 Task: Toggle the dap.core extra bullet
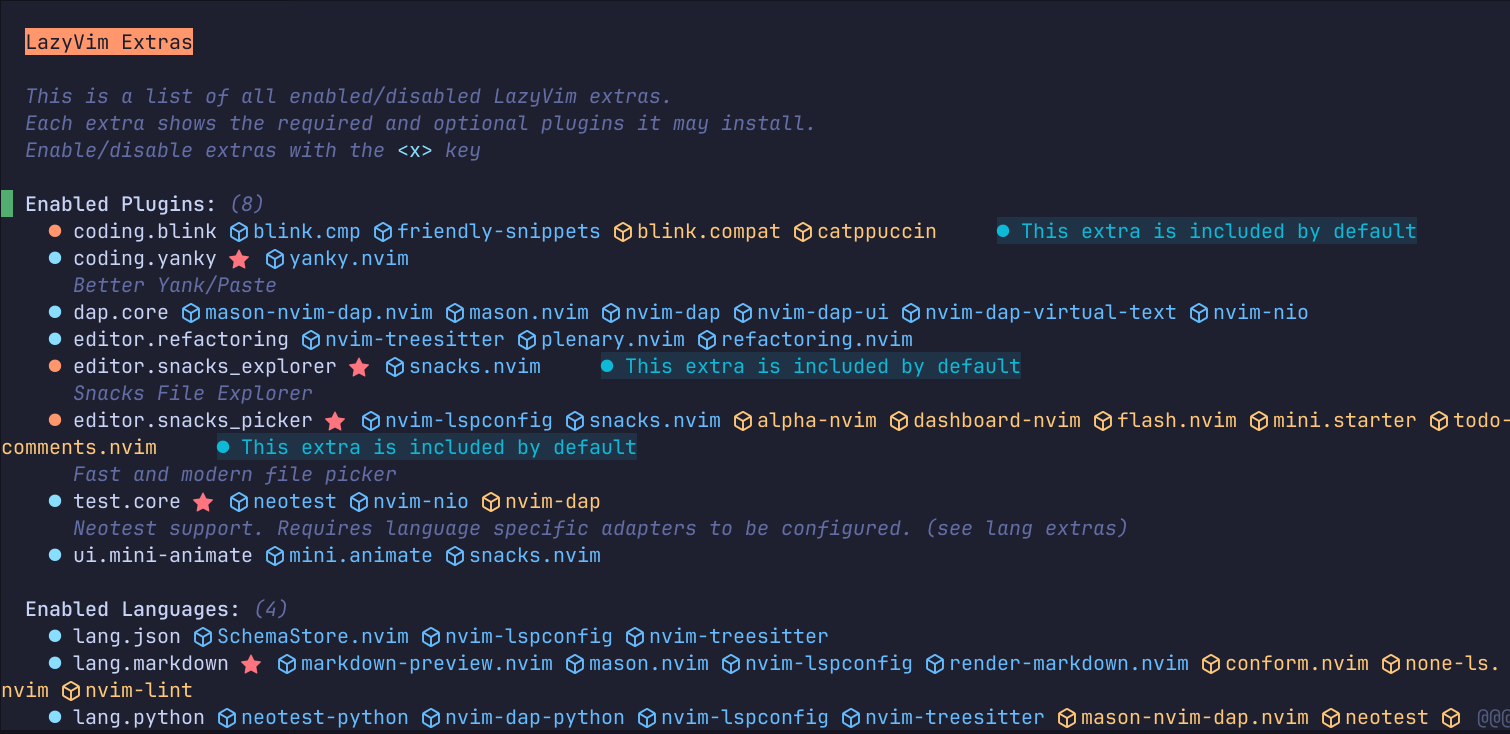[x=56, y=313]
